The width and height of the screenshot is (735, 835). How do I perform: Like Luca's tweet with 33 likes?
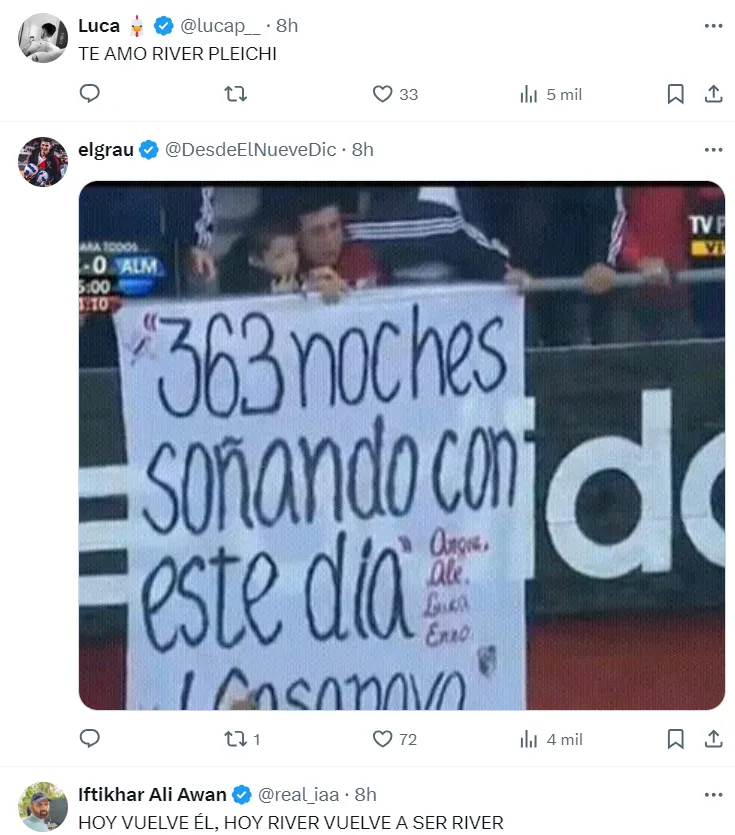pos(395,94)
